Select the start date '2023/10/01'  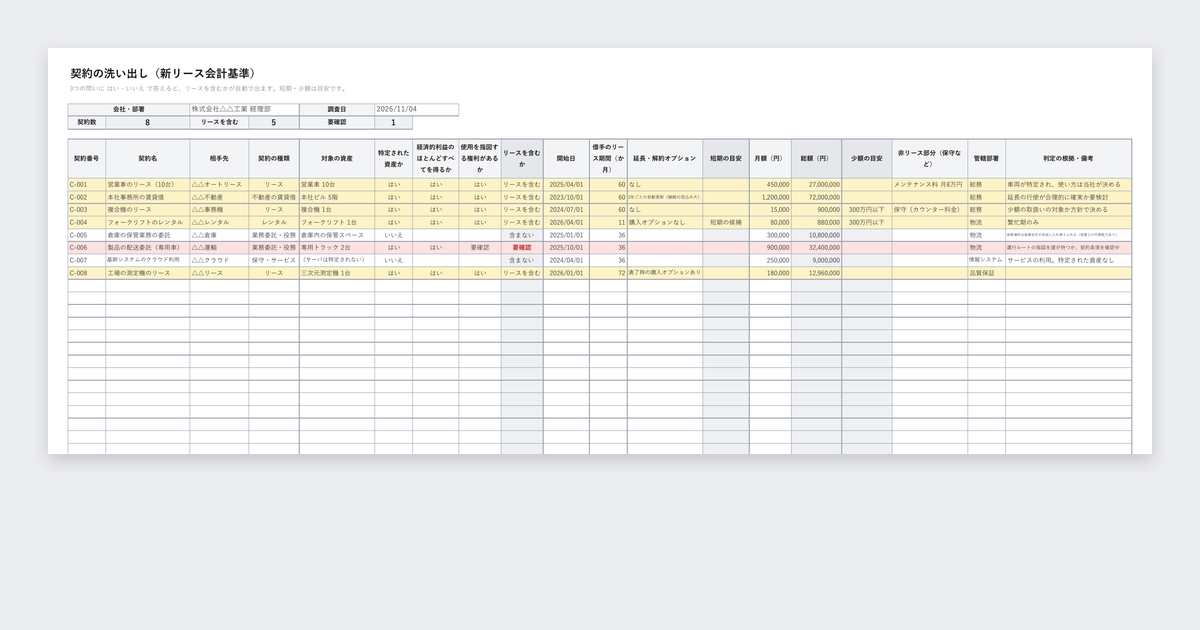[x=566, y=197]
